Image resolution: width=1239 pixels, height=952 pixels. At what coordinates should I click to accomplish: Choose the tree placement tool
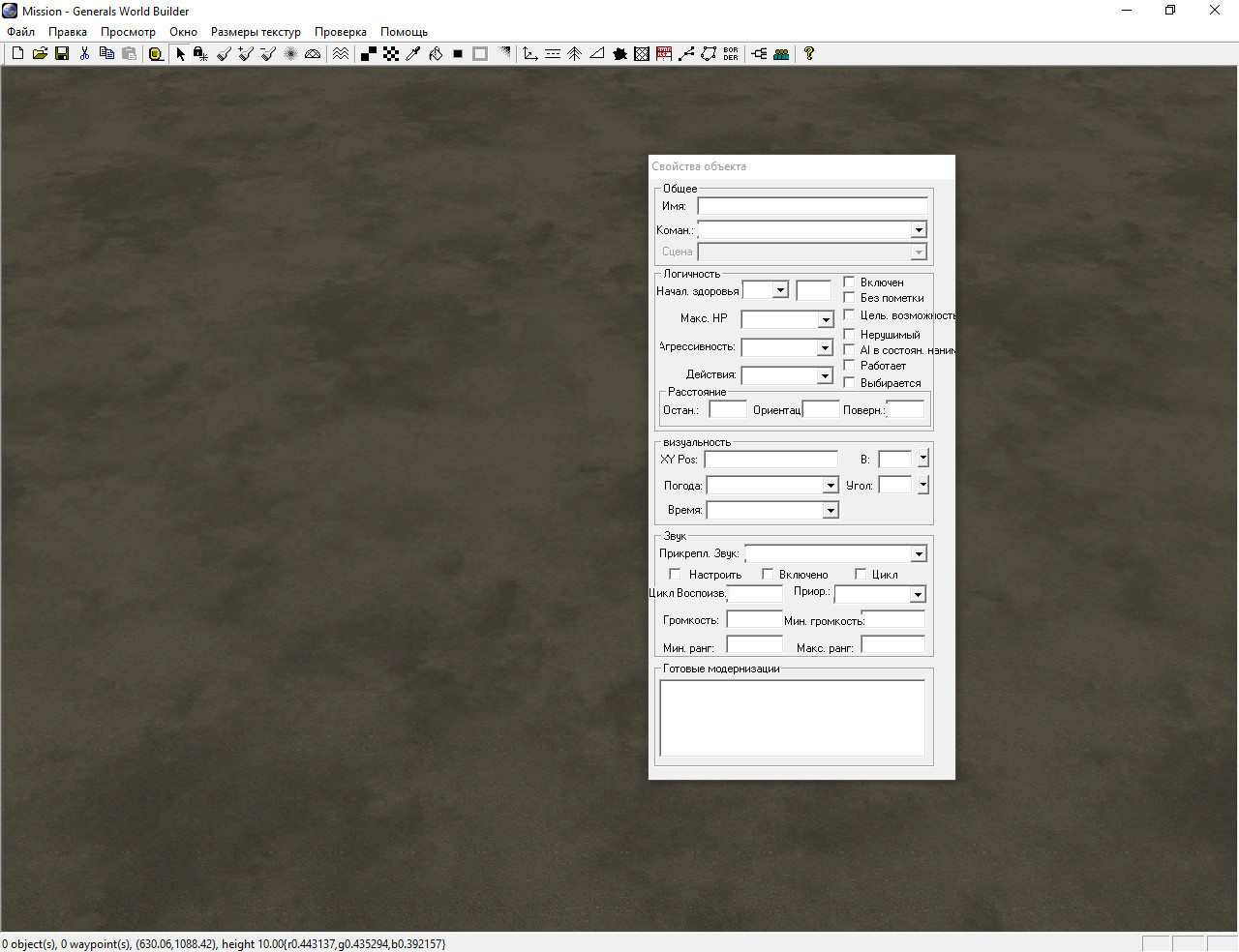point(575,54)
